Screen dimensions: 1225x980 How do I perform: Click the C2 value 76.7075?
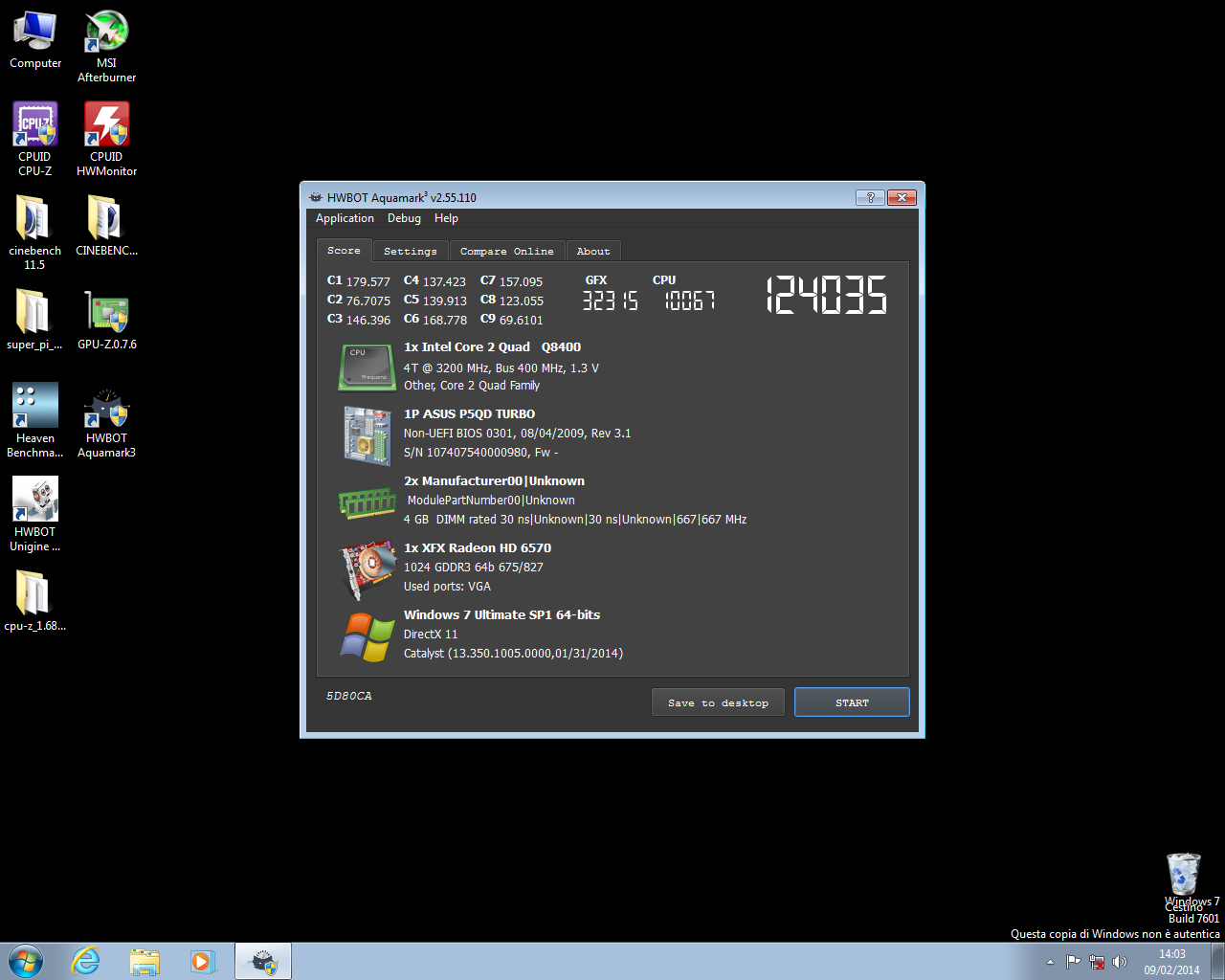point(368,301)
